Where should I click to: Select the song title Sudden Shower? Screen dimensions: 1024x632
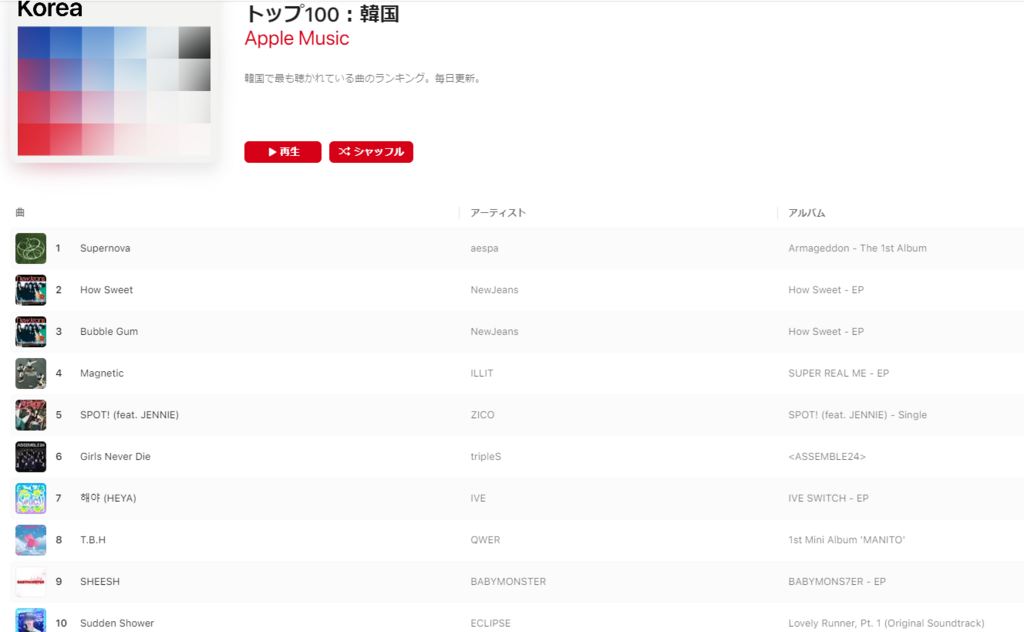click(x=117, y=624)
